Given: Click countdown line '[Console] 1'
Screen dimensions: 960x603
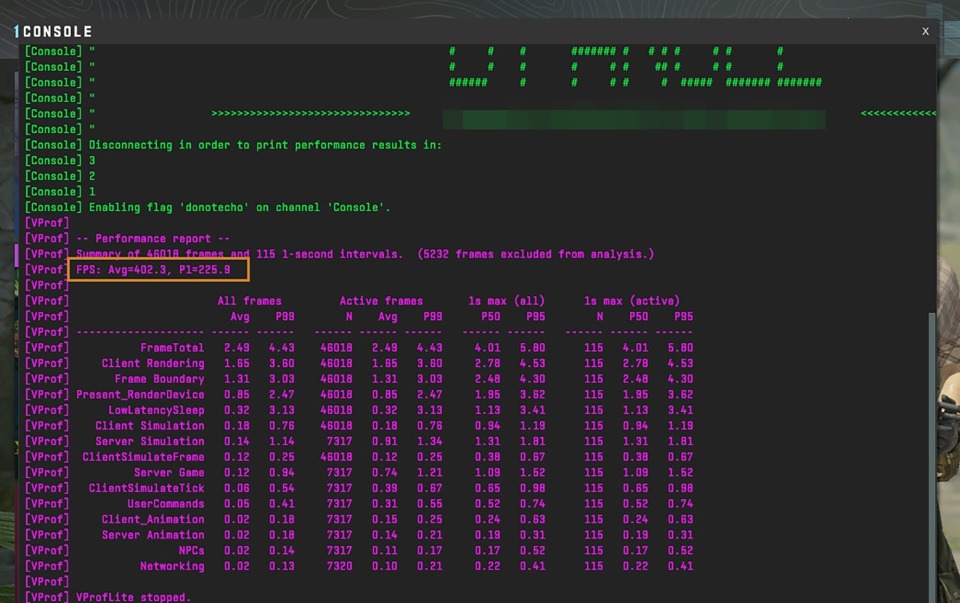Looking at the screenshot, I should [x=60, y=192].
